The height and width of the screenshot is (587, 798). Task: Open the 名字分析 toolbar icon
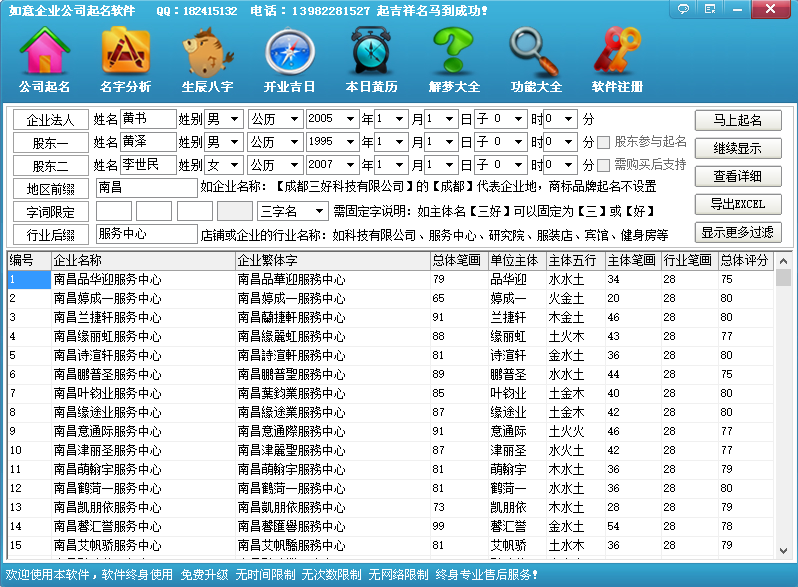pyautogui.click(x=125, y=59)
